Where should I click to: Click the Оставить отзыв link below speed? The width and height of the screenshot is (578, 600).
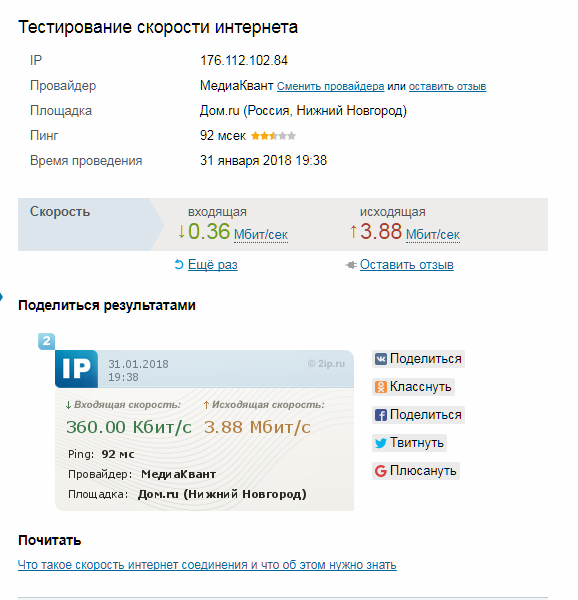point(407,264)
